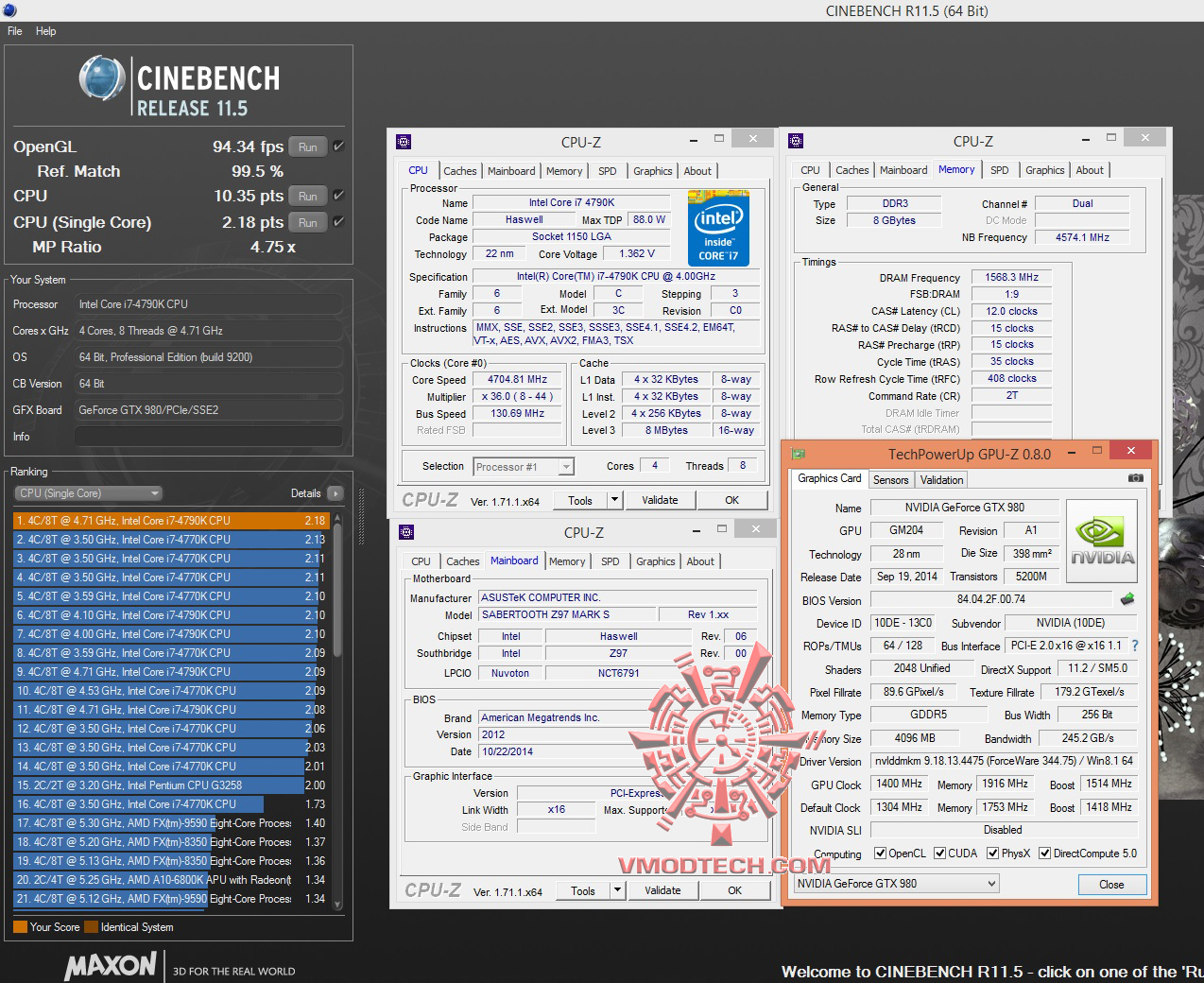
Task: Open Tools dropdown arrow in Mainboard window
Action: pyautogui.click(x=617, y=890)
